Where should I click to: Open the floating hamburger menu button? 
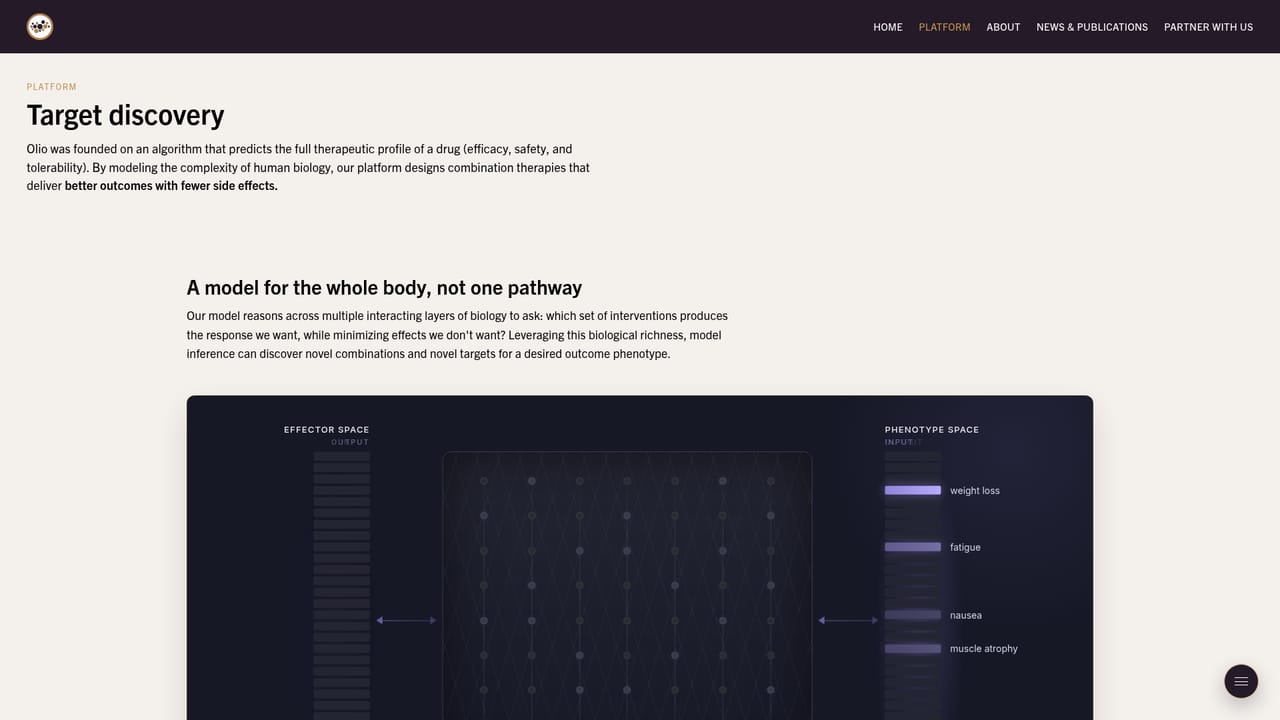1241,681
